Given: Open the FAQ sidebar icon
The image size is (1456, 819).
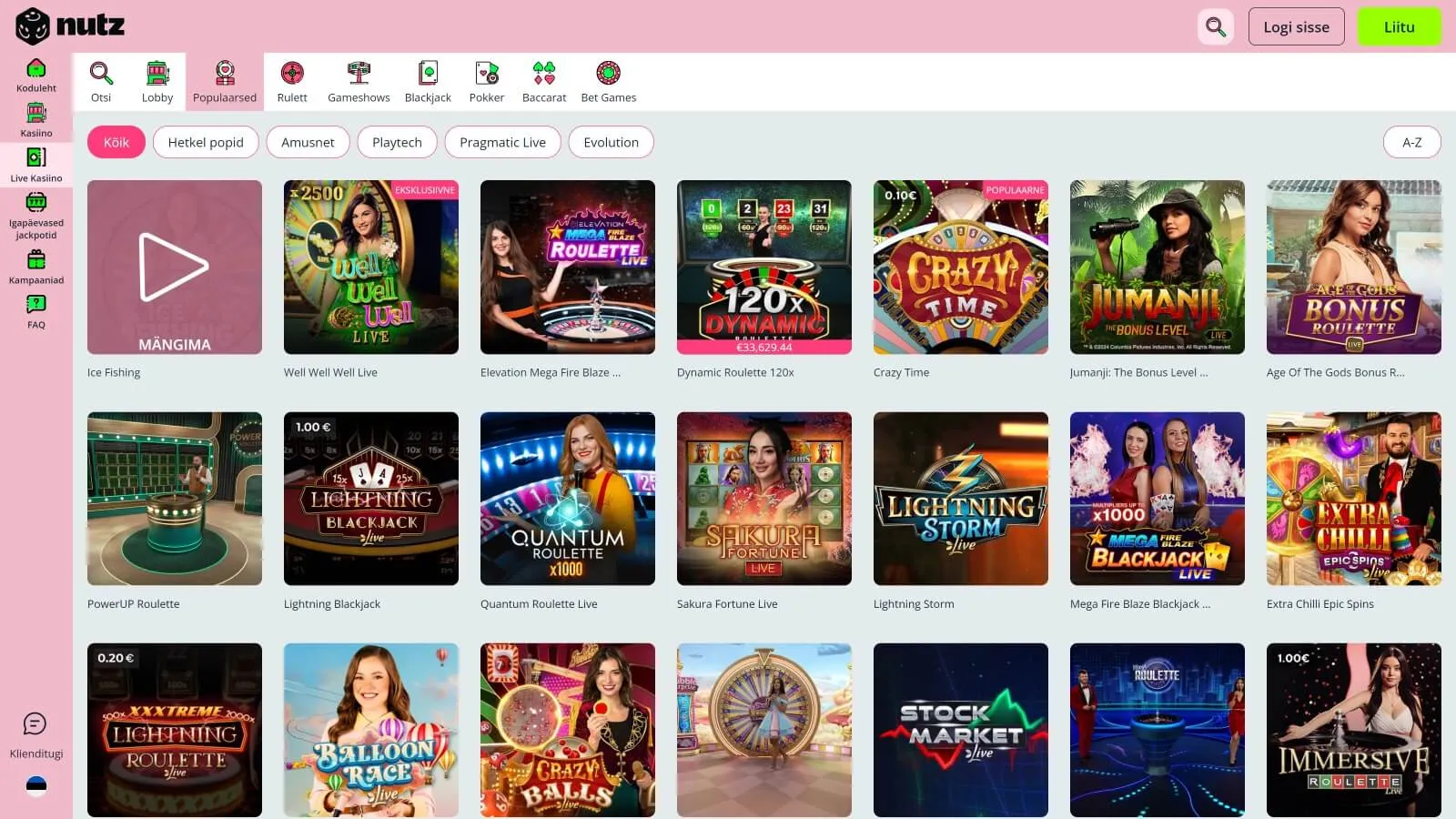Looking at the screenshot, I should (36, 310).
